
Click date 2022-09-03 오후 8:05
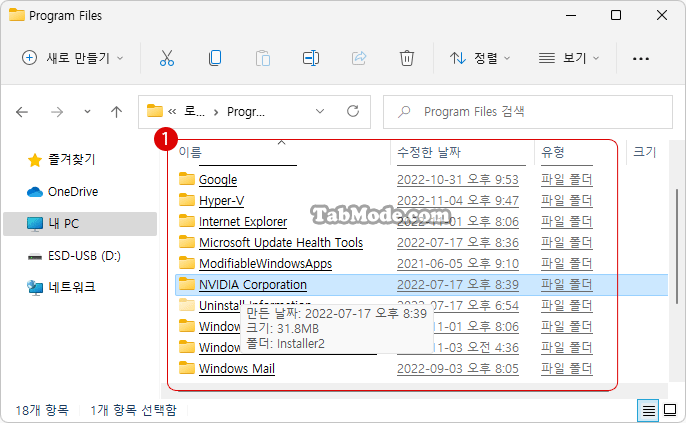[458, 368]
